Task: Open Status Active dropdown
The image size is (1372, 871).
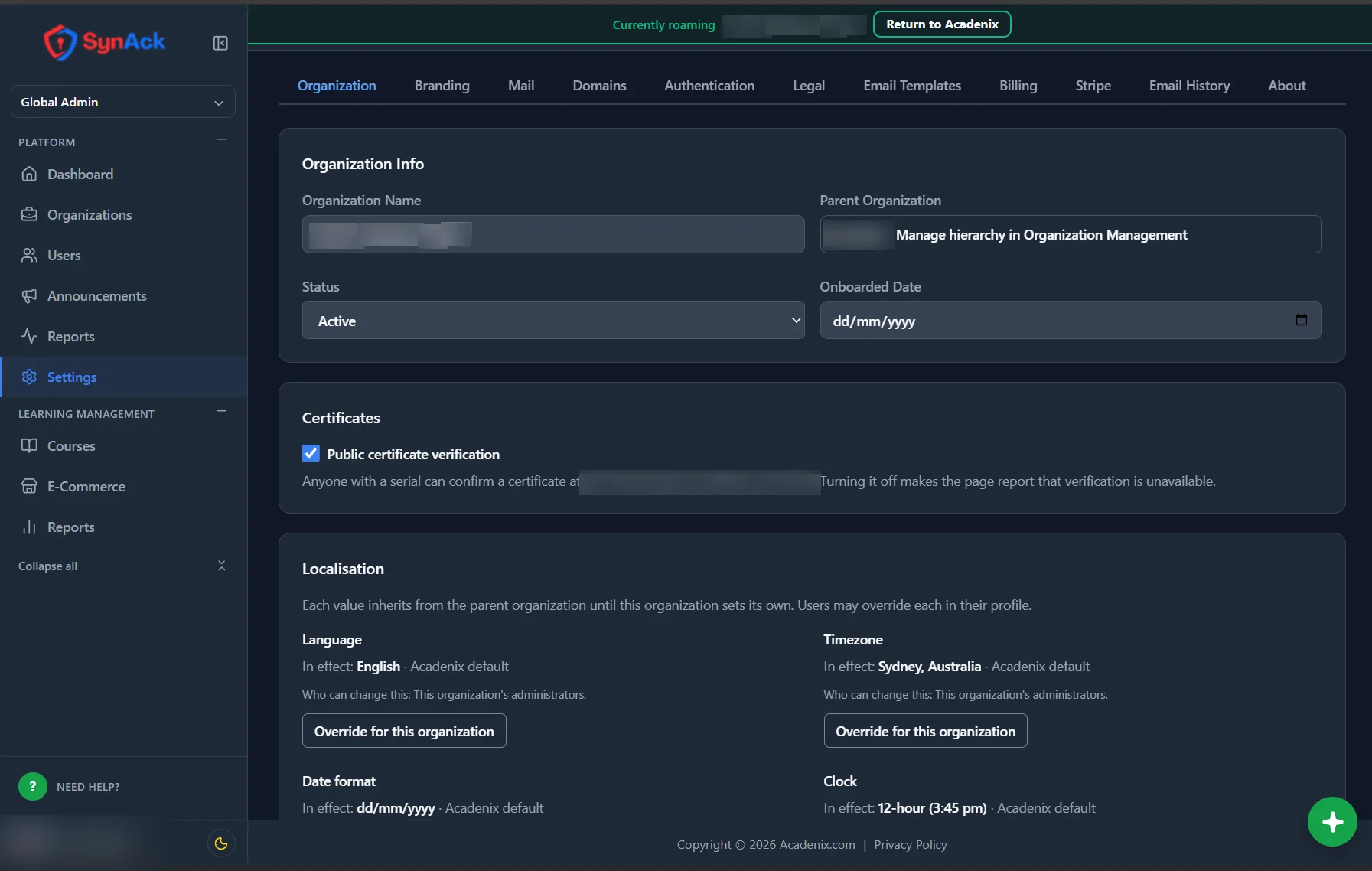Action: click(x=552, y=321)
